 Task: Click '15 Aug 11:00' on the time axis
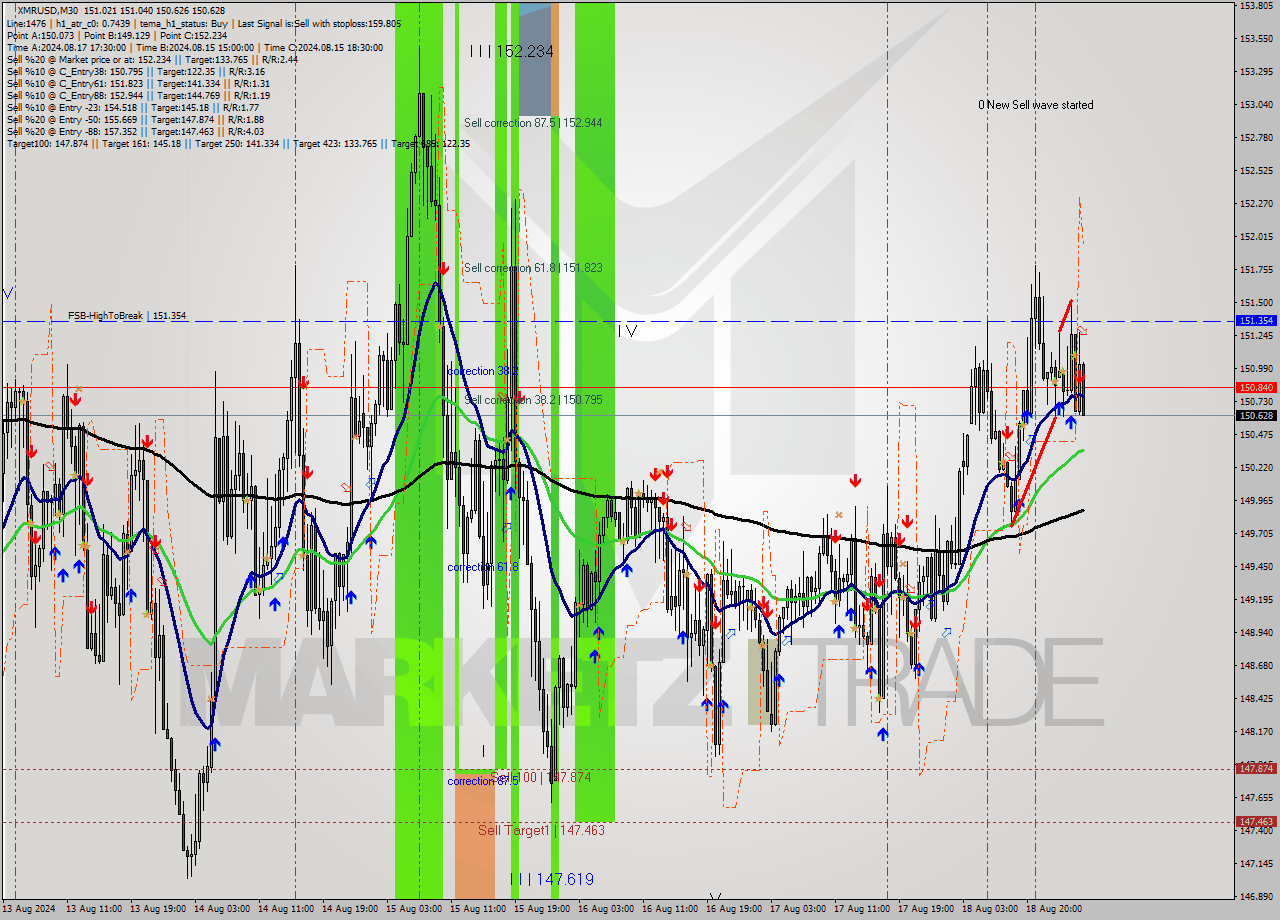click(x=478, y=909)
